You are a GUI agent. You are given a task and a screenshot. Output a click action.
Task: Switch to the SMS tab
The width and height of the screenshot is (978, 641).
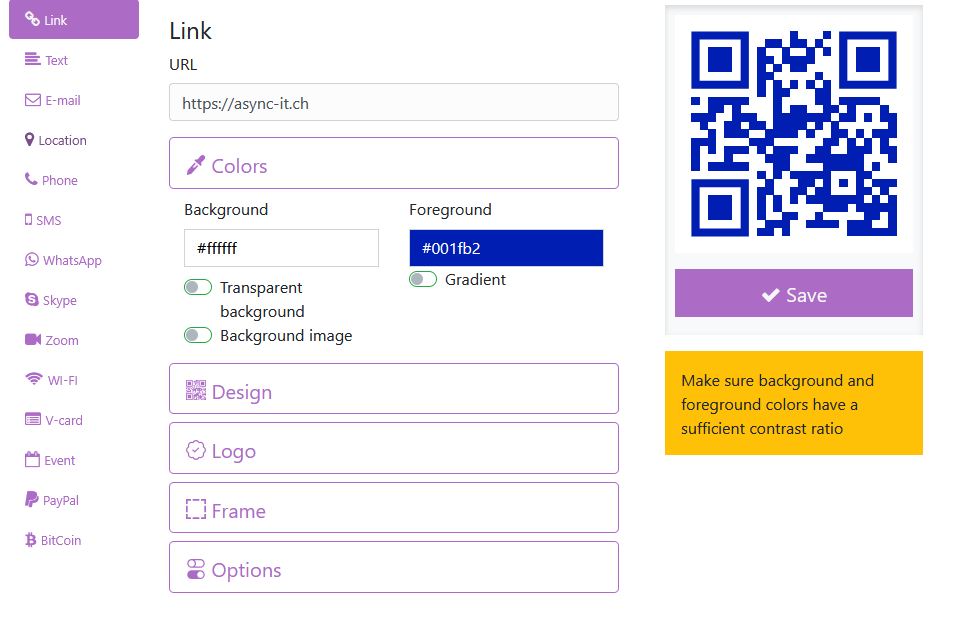point(31,220)
